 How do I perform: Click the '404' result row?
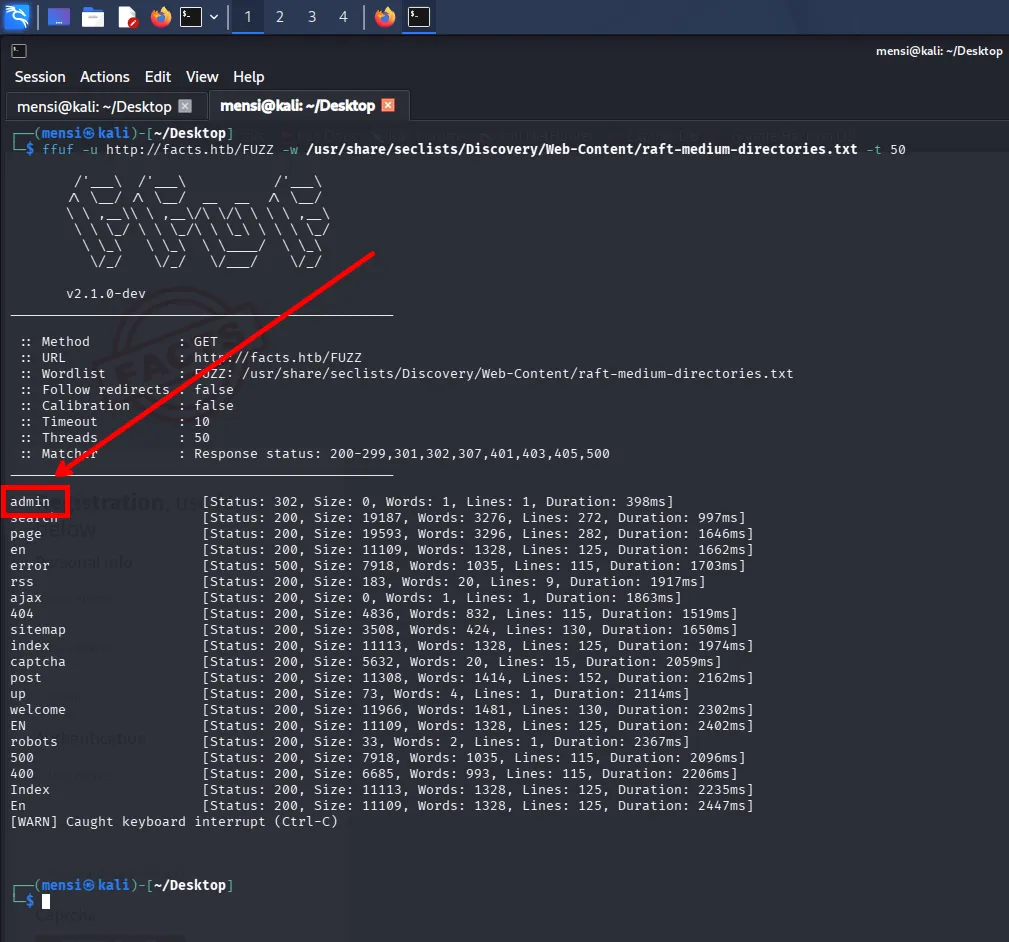click(373, 614)
